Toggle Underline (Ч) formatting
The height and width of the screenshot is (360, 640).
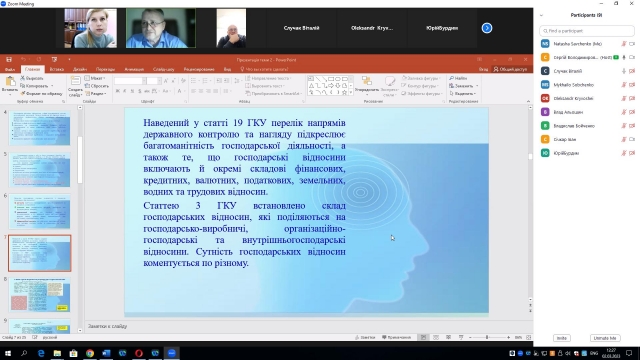point(132,91)
